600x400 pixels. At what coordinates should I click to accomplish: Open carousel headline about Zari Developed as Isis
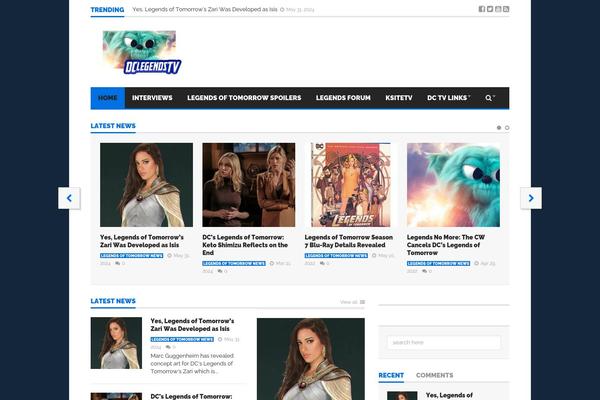(x=142, y=241)
